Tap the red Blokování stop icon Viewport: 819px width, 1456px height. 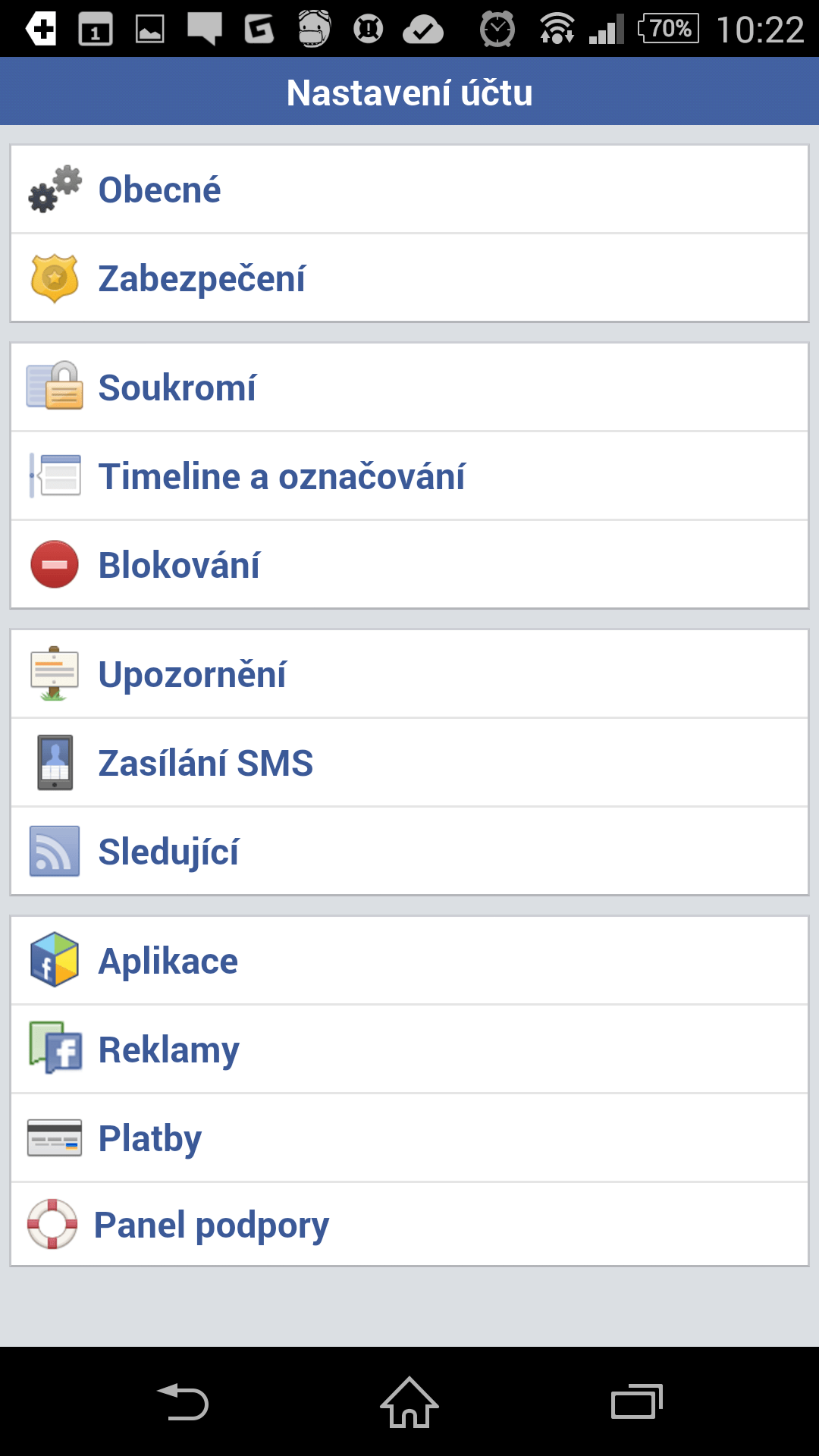55,564
